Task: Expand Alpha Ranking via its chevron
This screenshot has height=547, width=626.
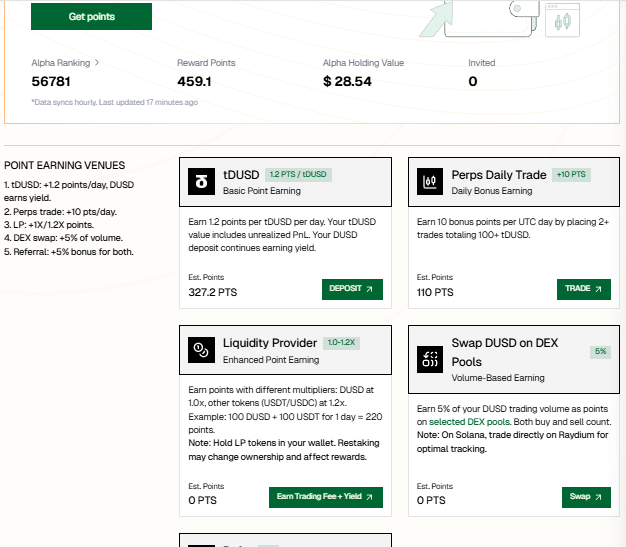Action: coord(97,63)
